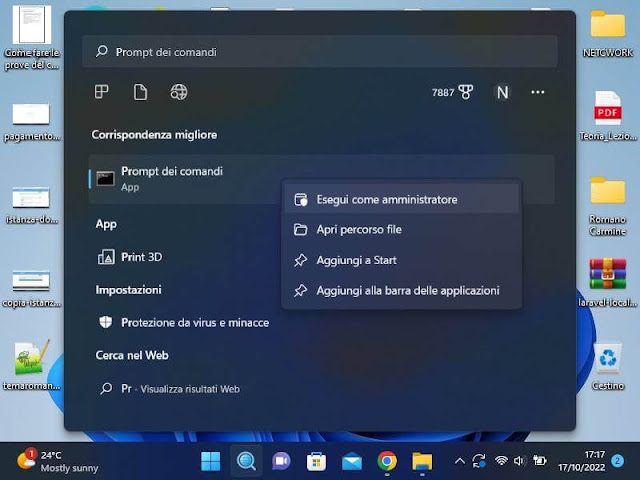Select the Apps filter icon
Image resolution: width=640 pixels, height=480 pixels.
click(102, 92)
